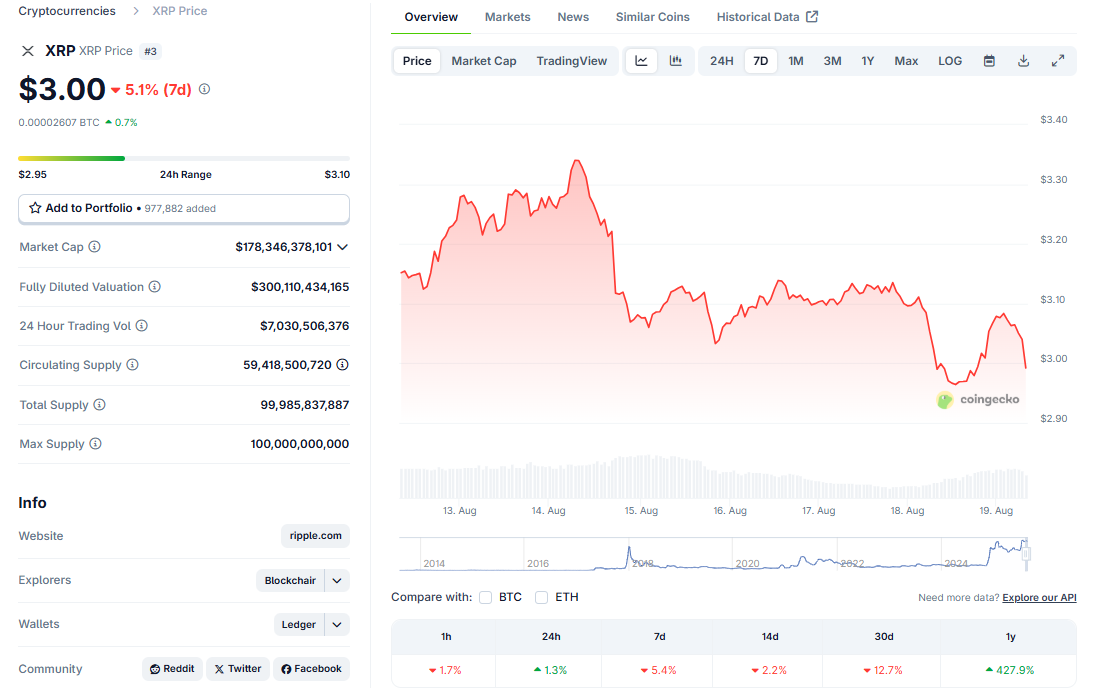Viewport: 1098px width, 688px height.
Task: Set chart range to 1M
Action: click(795, 61)
